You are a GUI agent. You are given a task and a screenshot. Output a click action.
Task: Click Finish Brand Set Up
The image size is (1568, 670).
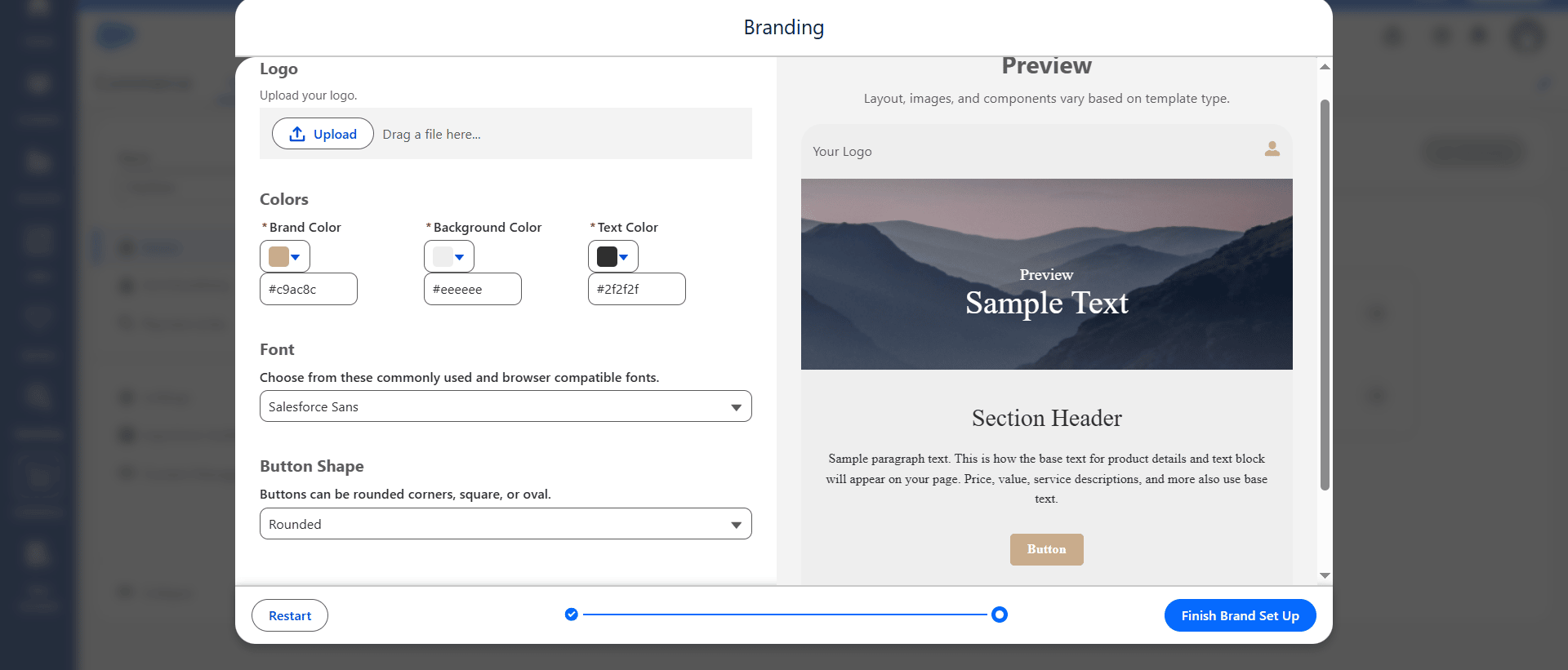pos(1240,615)
